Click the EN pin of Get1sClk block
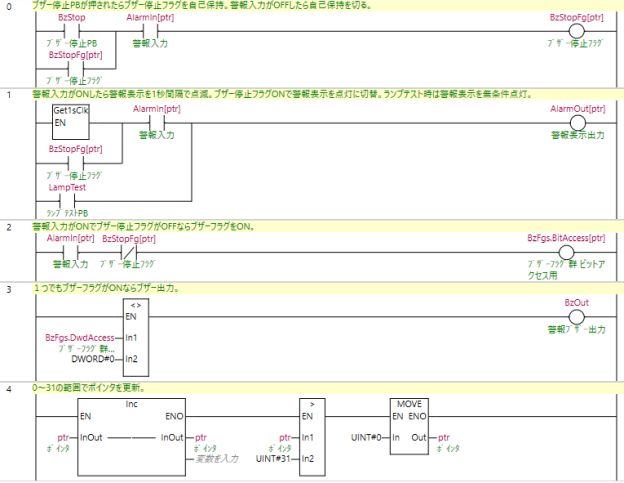The height and width of the screenshot is (483, 624). coord(60,123)
